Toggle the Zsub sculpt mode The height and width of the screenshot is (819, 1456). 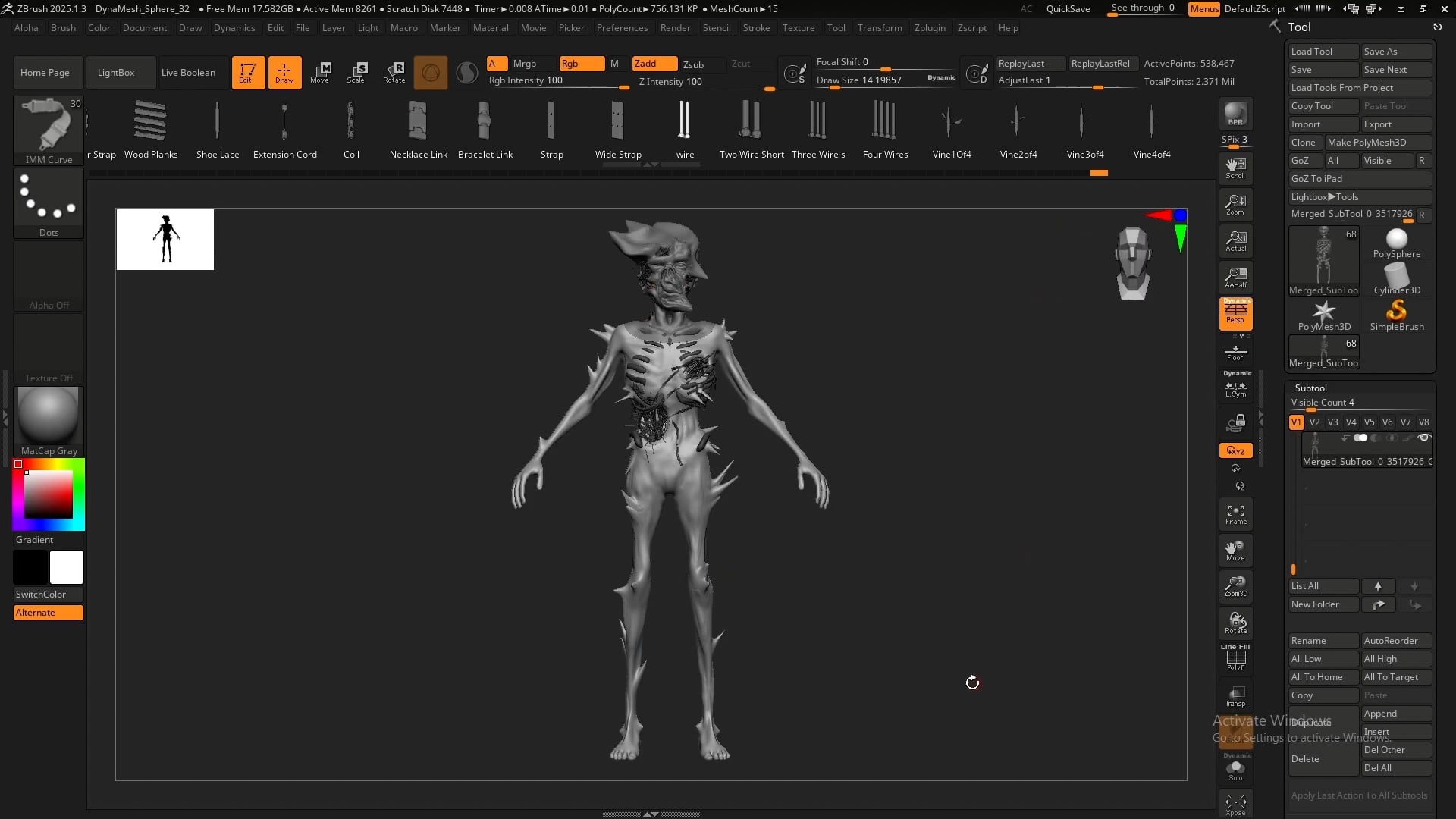pos(693,64)
